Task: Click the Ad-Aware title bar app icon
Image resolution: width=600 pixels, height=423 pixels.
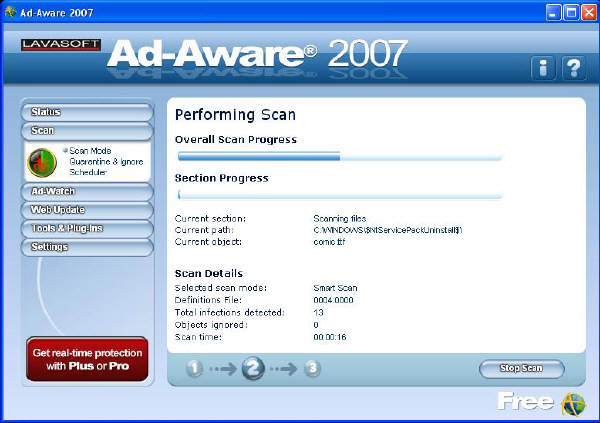Action: tap(10, 12)
